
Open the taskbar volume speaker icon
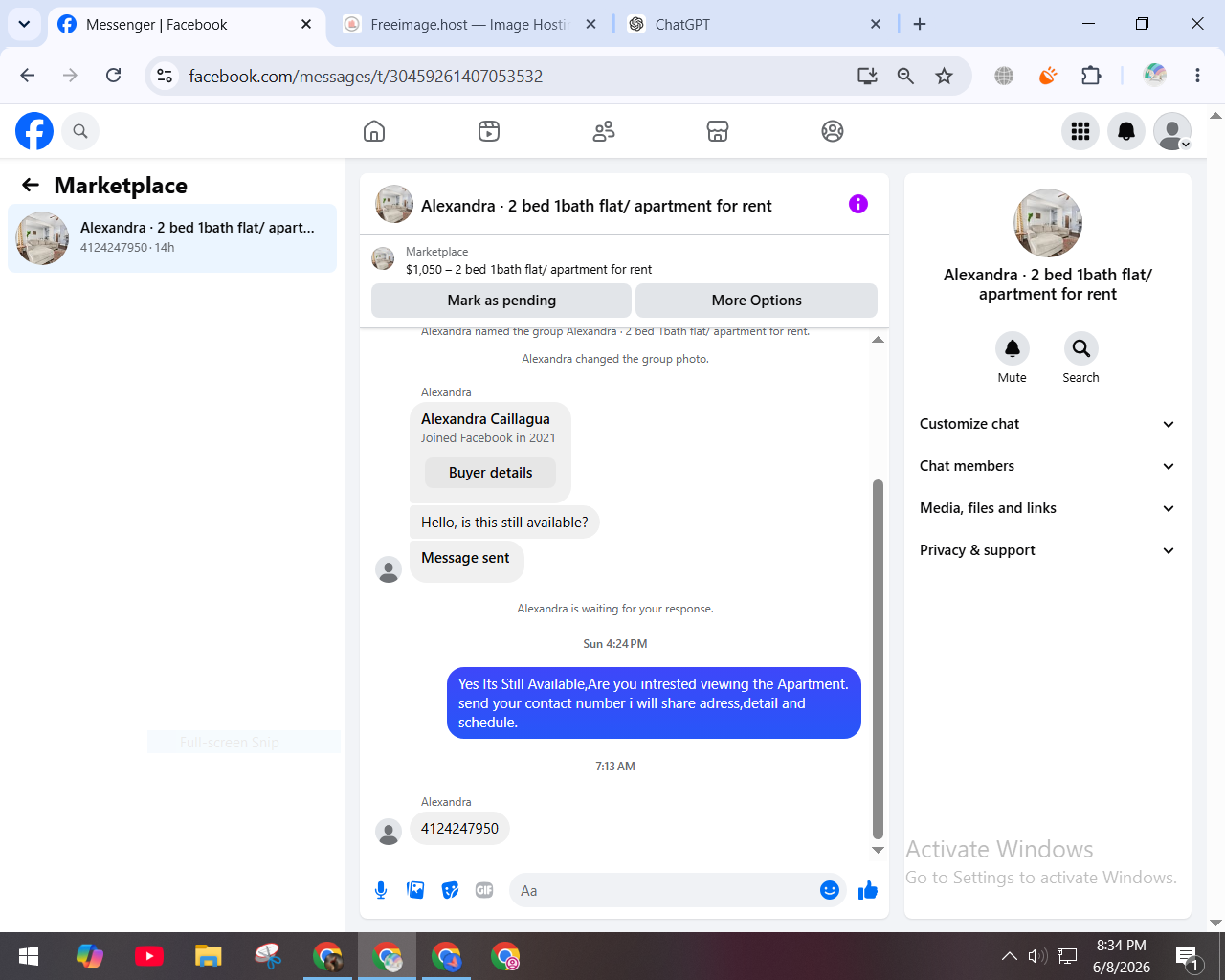pyautogui.click(x=1037, y=955)
